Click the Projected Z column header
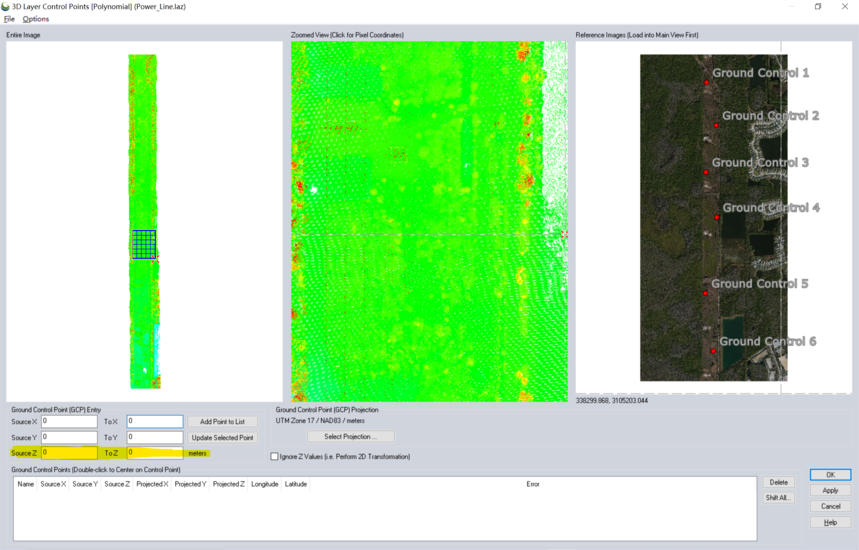This screenshot has width=859, height=550. click(x=228, y=484)
